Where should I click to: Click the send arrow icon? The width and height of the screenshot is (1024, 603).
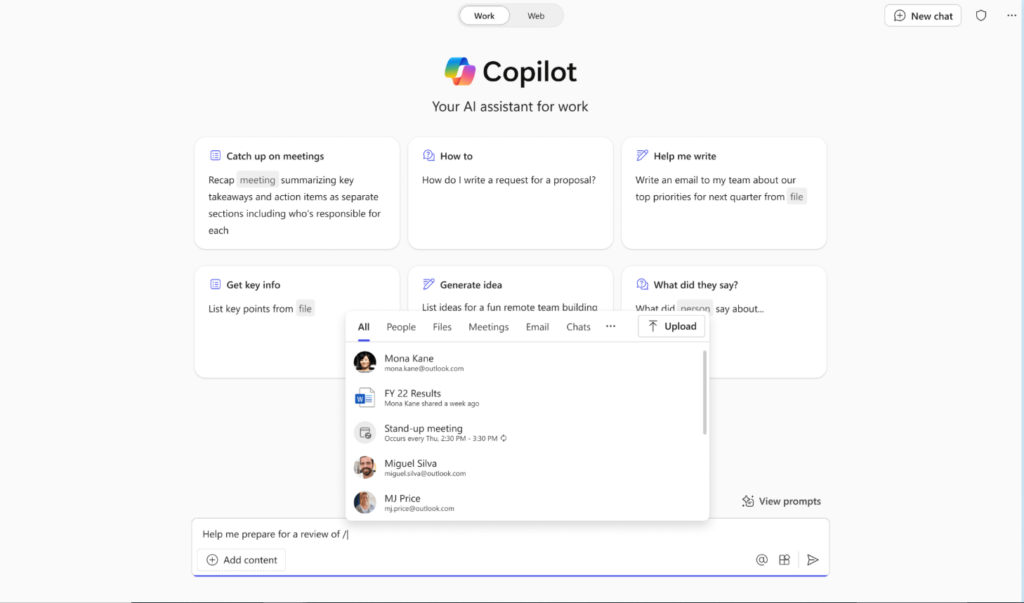click(812, 560)
